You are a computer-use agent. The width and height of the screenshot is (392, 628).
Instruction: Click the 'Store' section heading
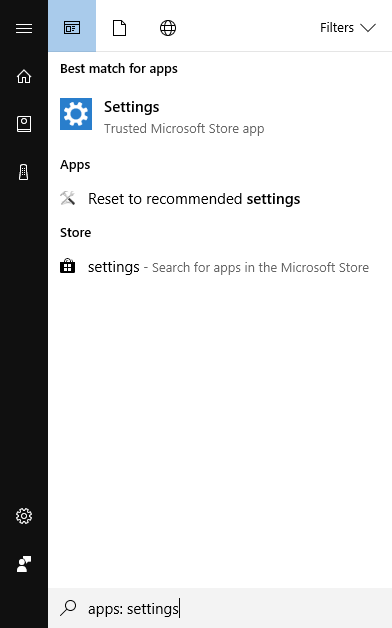click(76, 232)
